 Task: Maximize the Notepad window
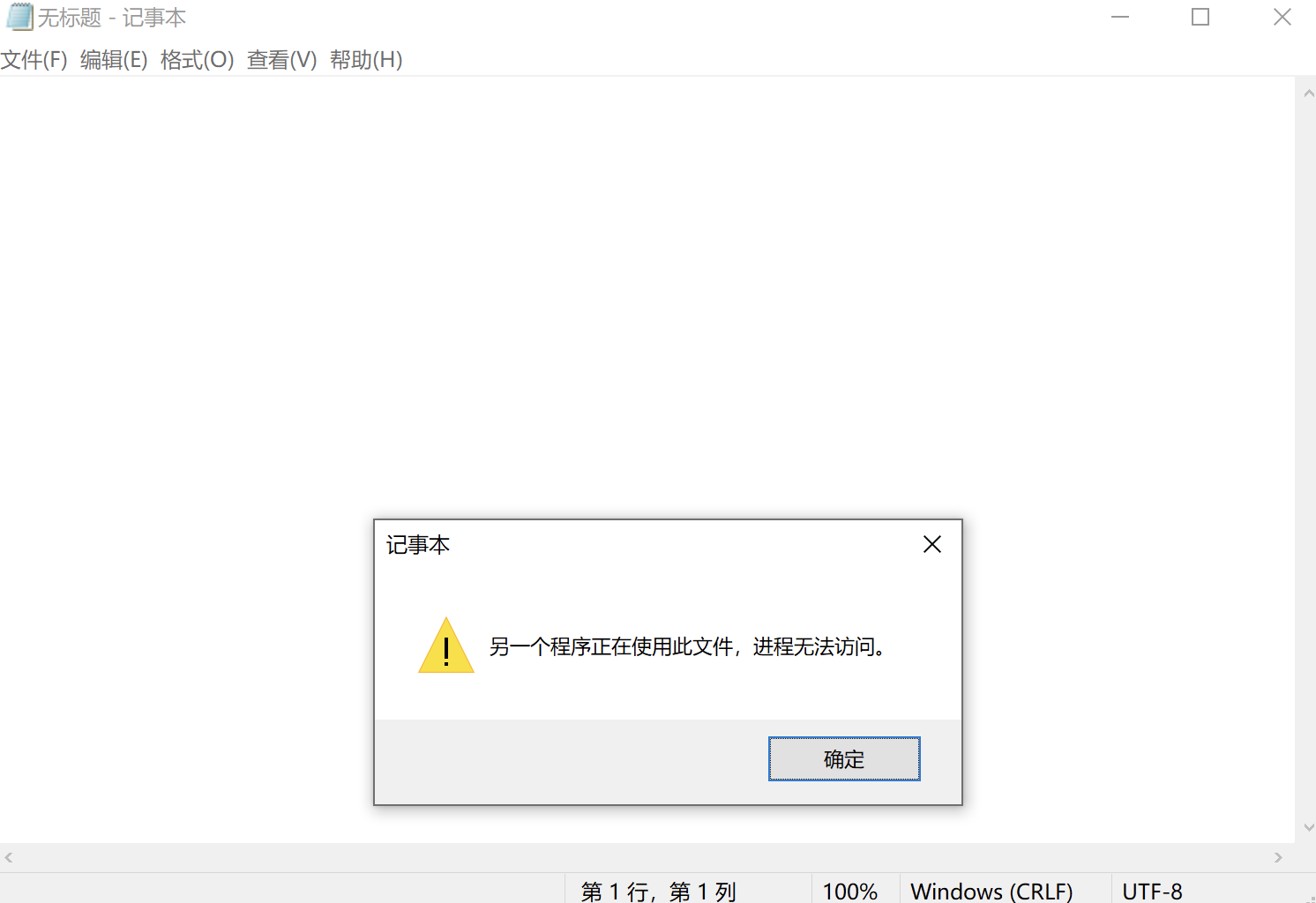1200,17
